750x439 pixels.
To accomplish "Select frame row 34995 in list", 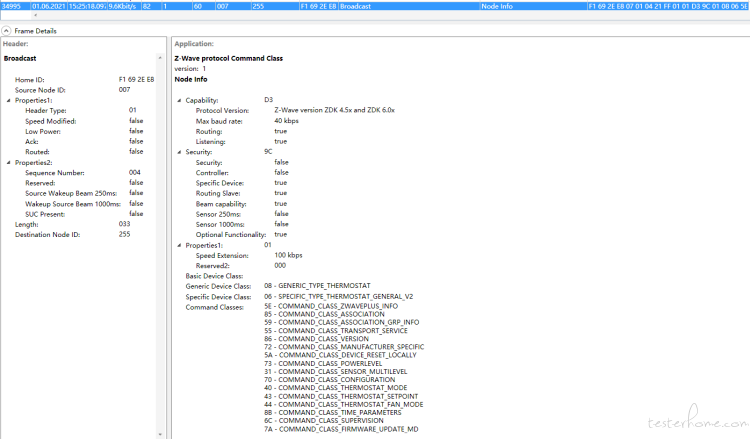I will [375, 6].
